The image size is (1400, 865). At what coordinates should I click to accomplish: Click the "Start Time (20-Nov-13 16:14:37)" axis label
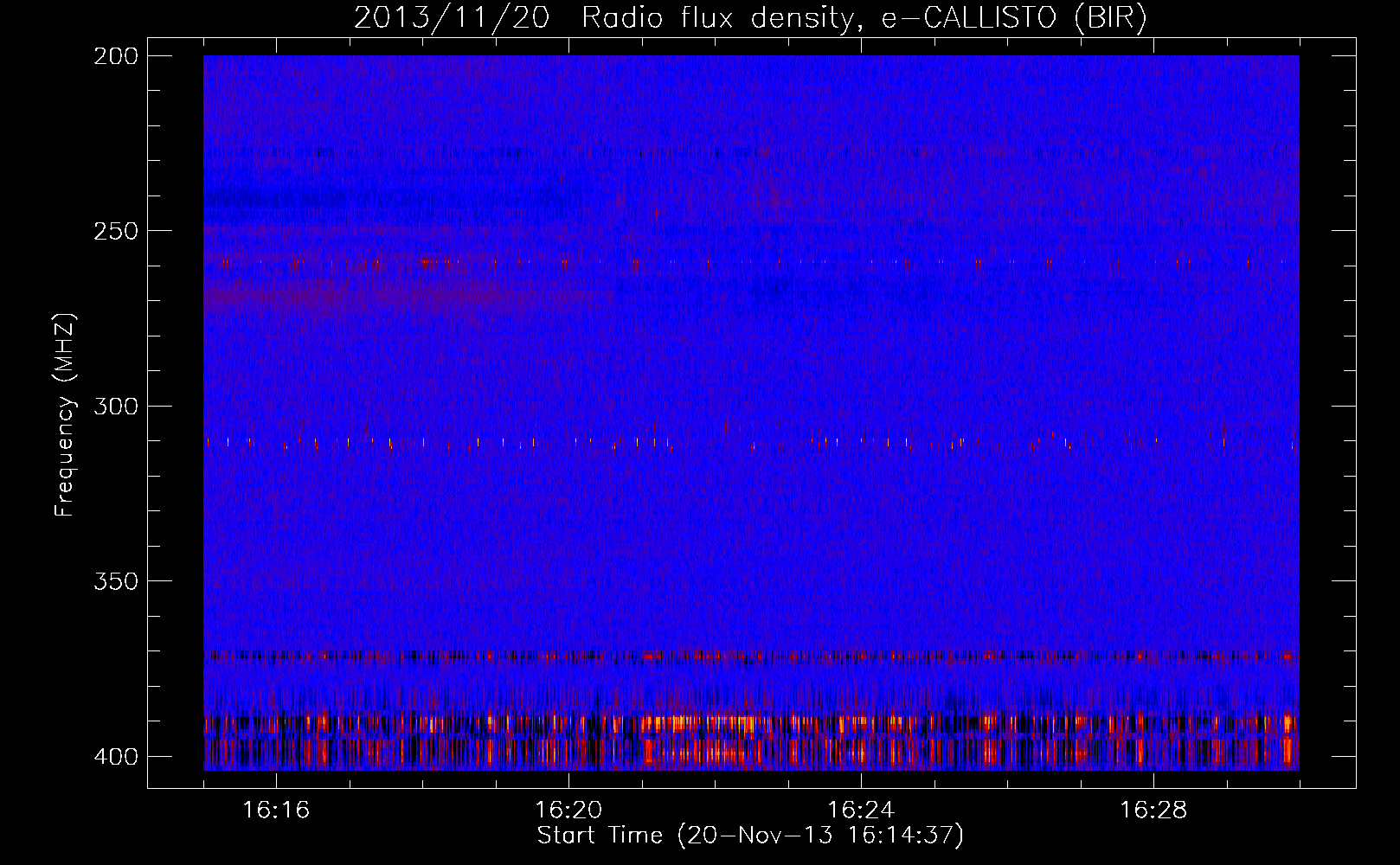[x=750, y=836]
